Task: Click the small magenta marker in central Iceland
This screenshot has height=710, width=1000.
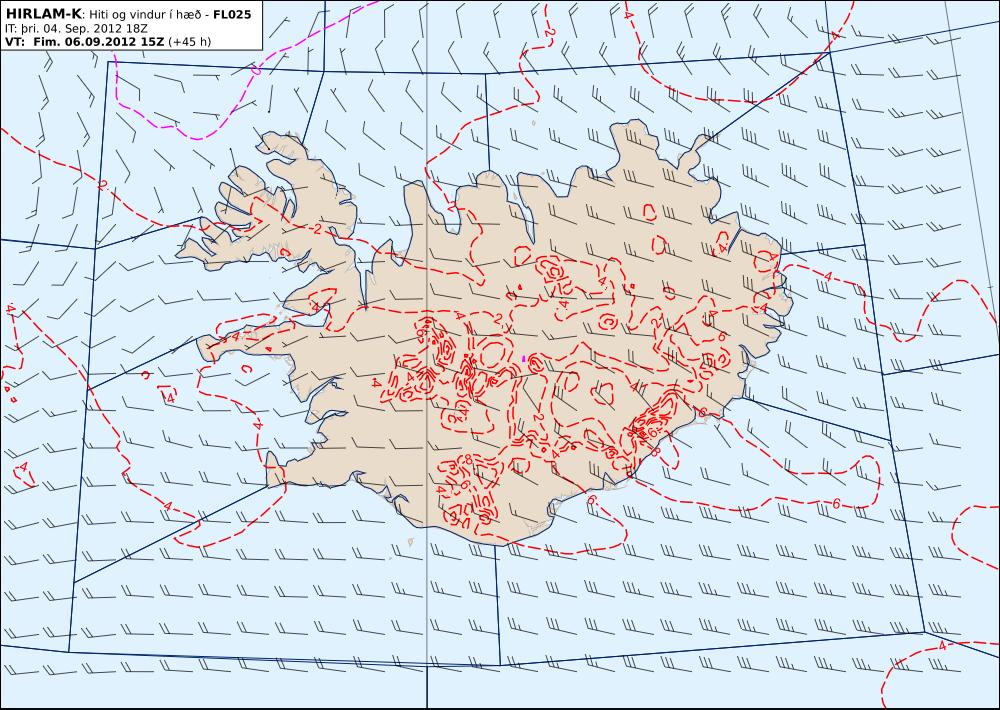Action: (x=524, y=359)
